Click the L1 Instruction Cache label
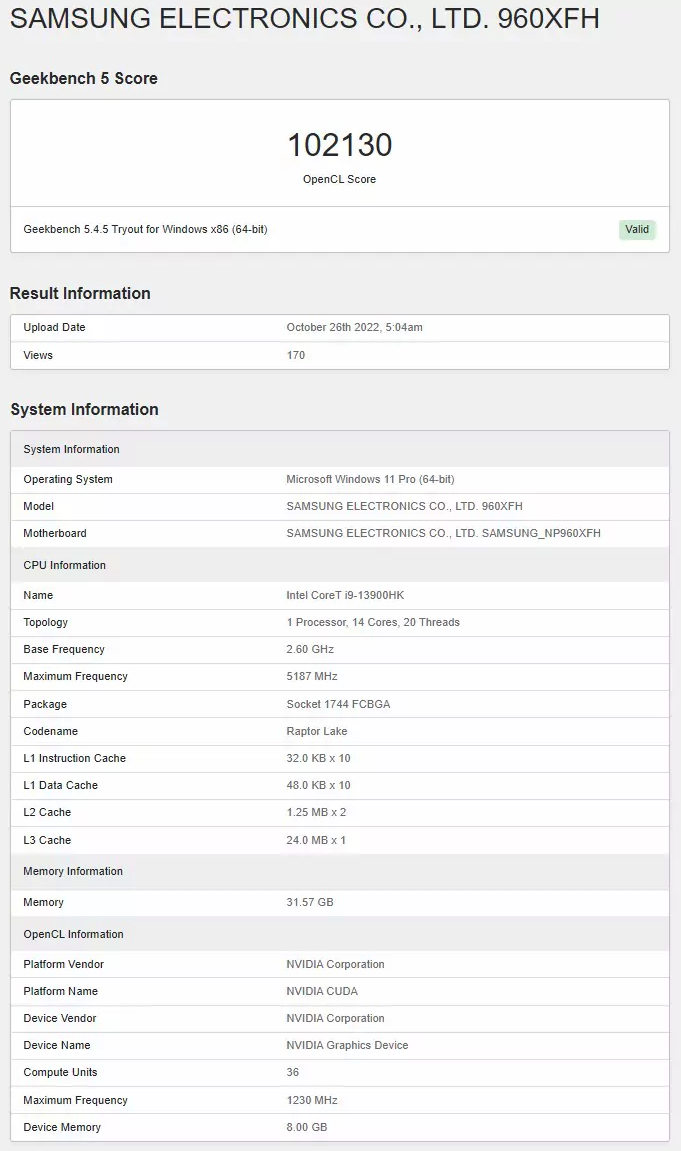Image resolution: width=681 pixels, height=1151 pixels. coord(75,759)
